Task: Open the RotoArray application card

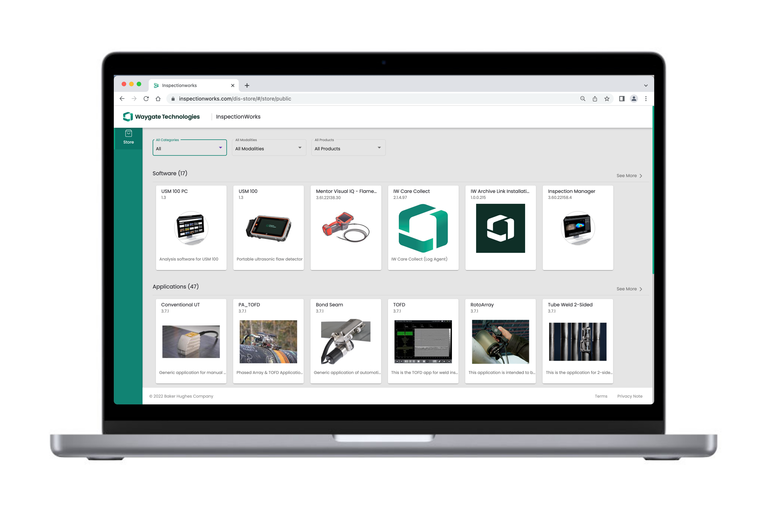Action: 501,341
